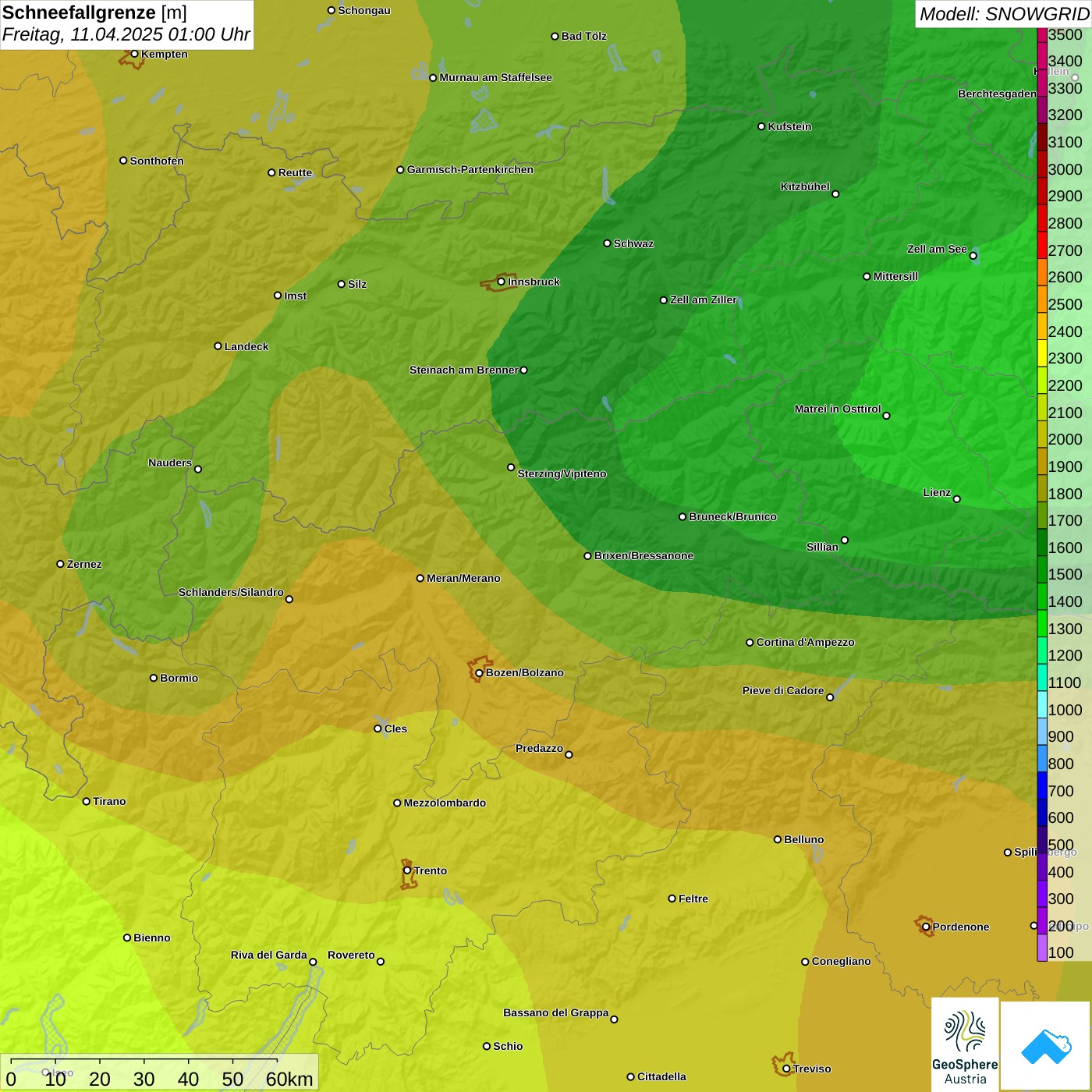The height and width of the screenshot is (1092, 1092).
Task: Click the Nauders marker dot
Action: click(x=198, y=470)
